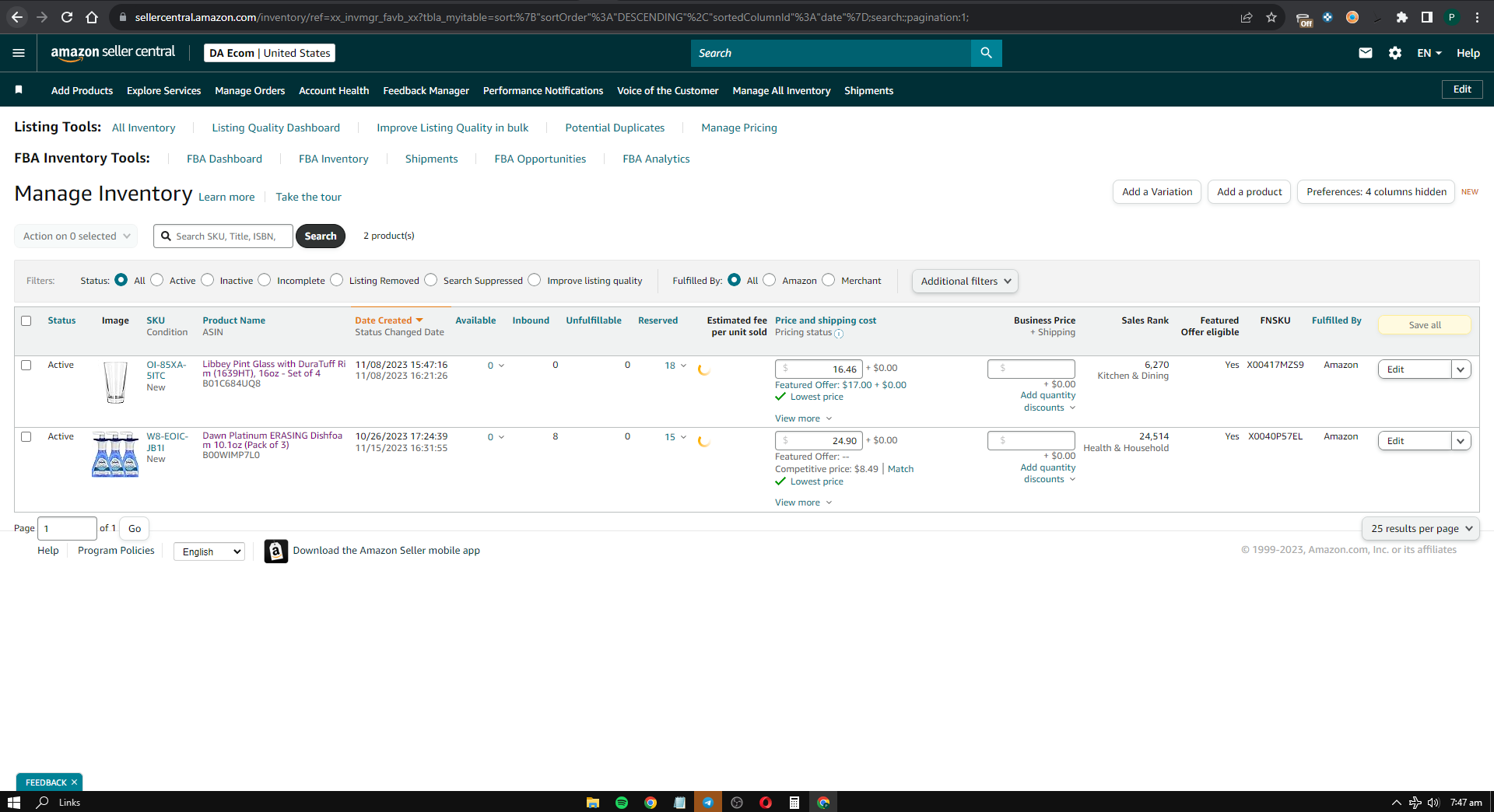Image resolution: width=1494 pixels, height=812 pixels.
Task: Click the taskbar volume speaker icon
Action: pos(1433,802)
